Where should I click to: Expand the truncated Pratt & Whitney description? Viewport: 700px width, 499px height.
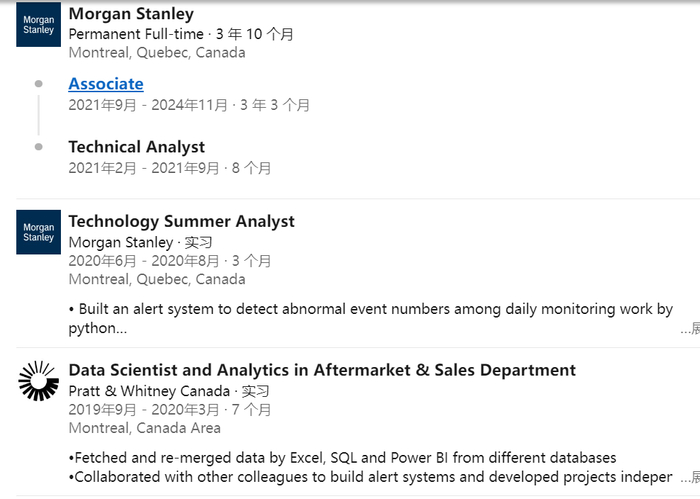[690, 477]
